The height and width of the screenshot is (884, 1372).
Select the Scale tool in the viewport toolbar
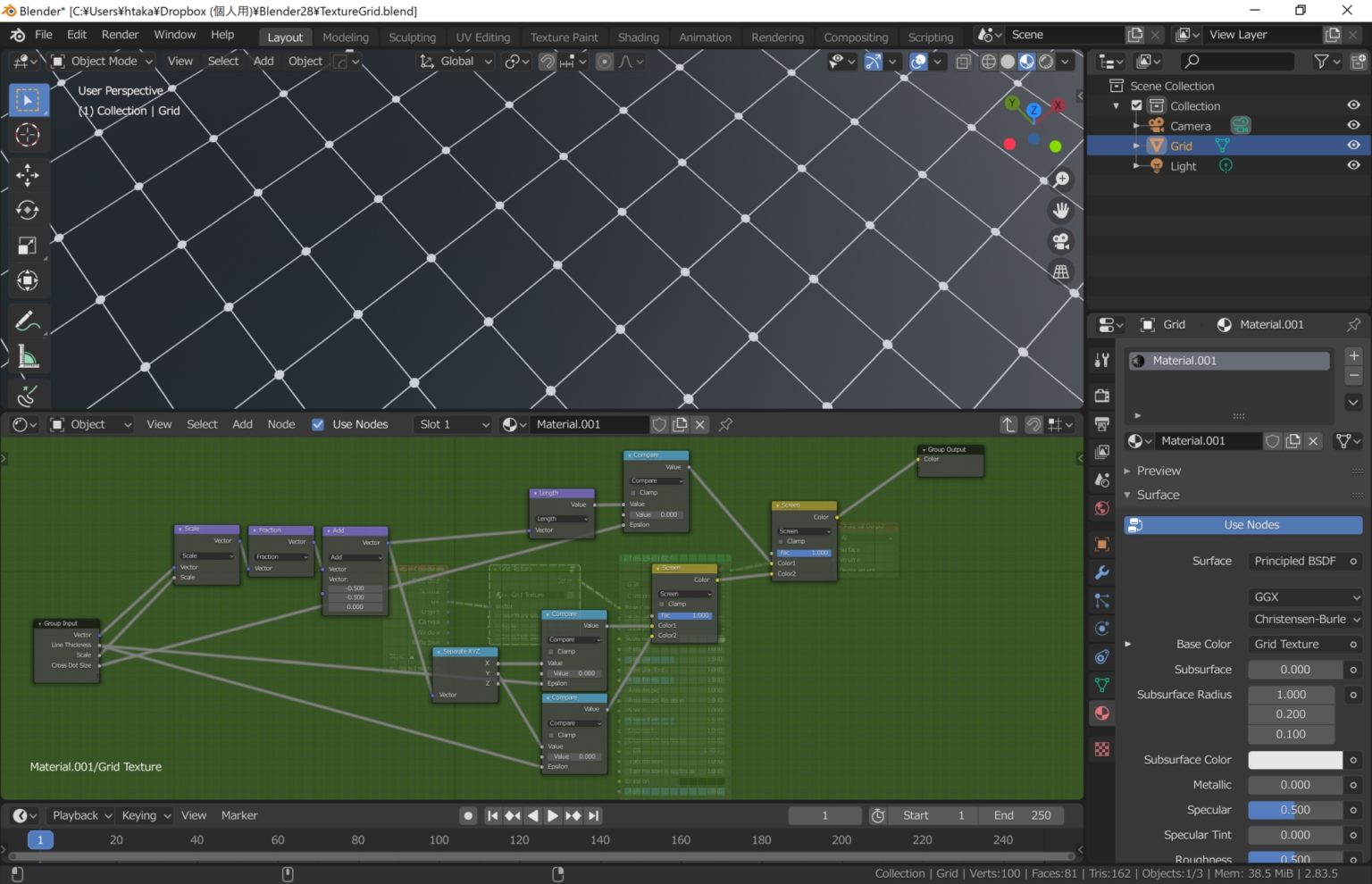[x=28, y=246]
